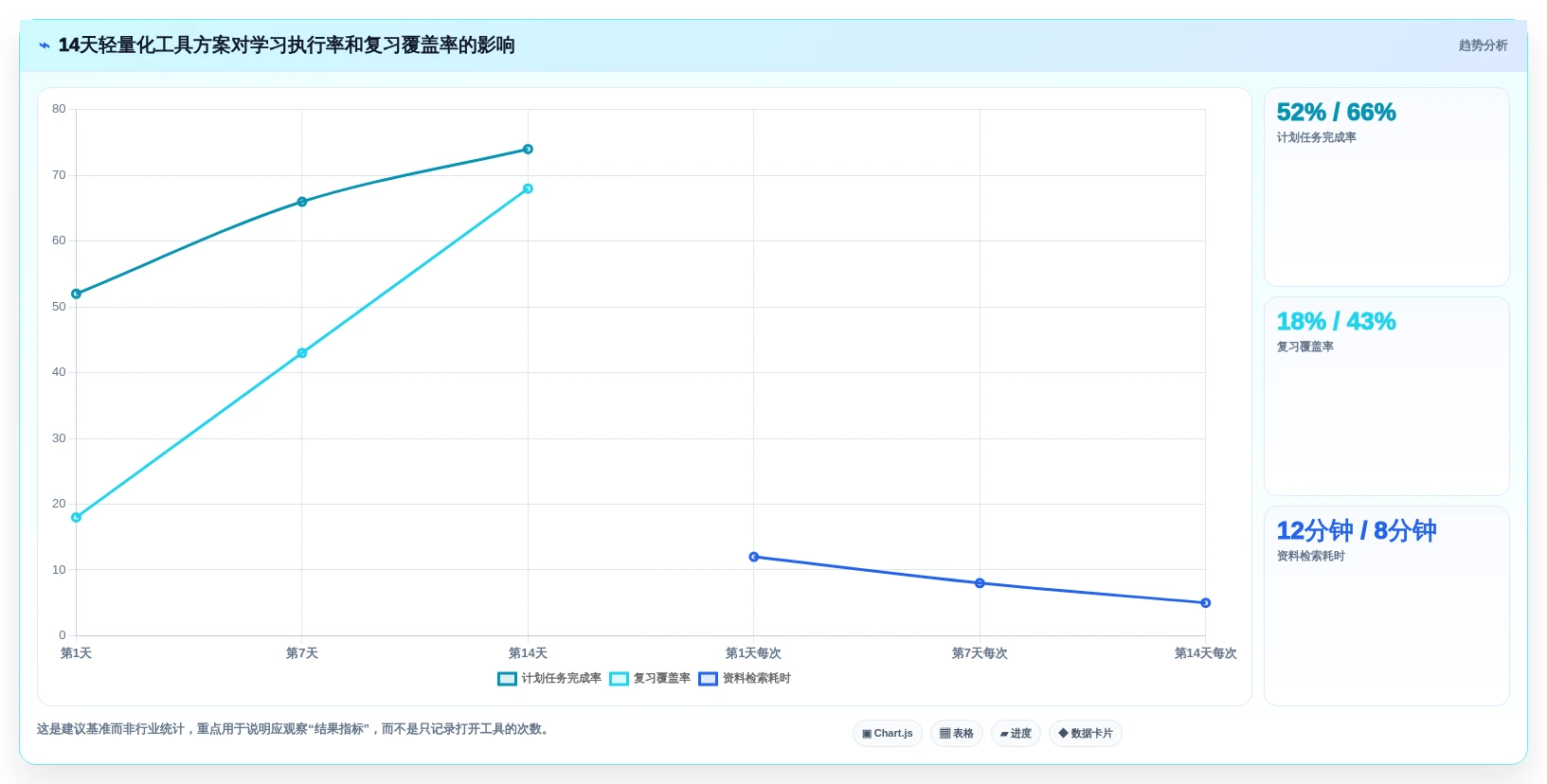This screenshot has height=784, width=1547.
Task: Click the footnote starting 这是建议基准而非行业统计
Action: pyautogui.click(x=295, y=729)
